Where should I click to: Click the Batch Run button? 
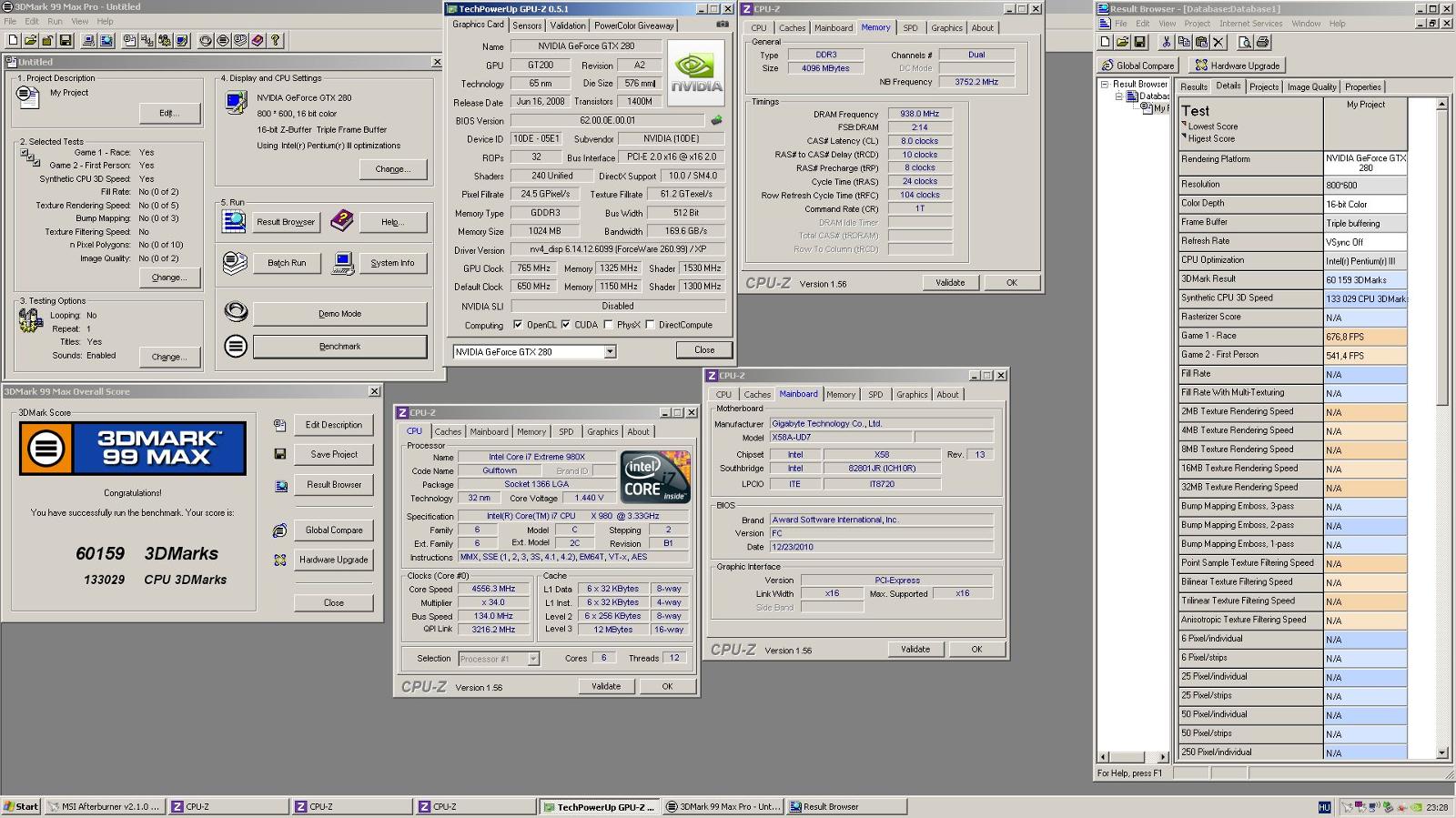tap(287, 263)
